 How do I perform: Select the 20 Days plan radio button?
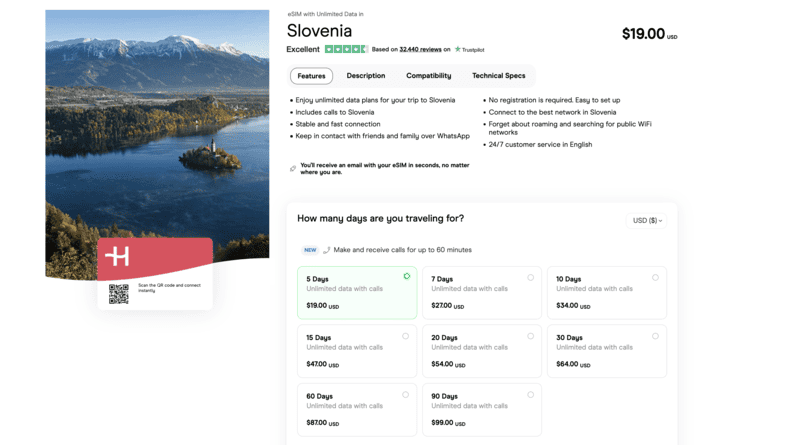click(531, 336)
